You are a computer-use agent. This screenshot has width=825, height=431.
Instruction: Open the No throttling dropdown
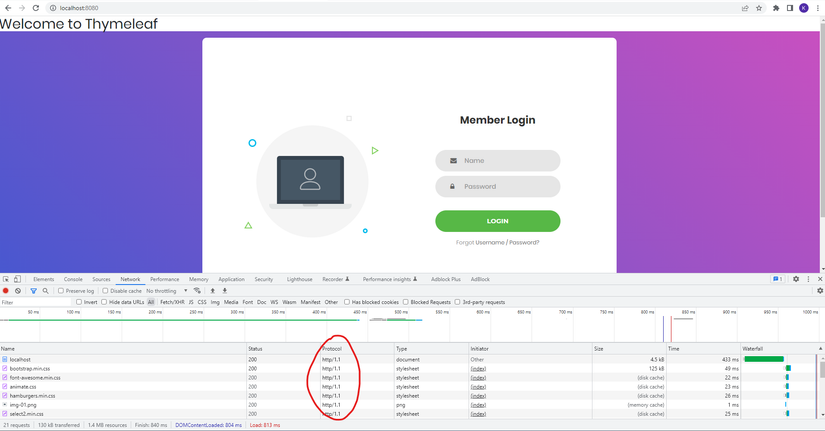tap(167, 290)
